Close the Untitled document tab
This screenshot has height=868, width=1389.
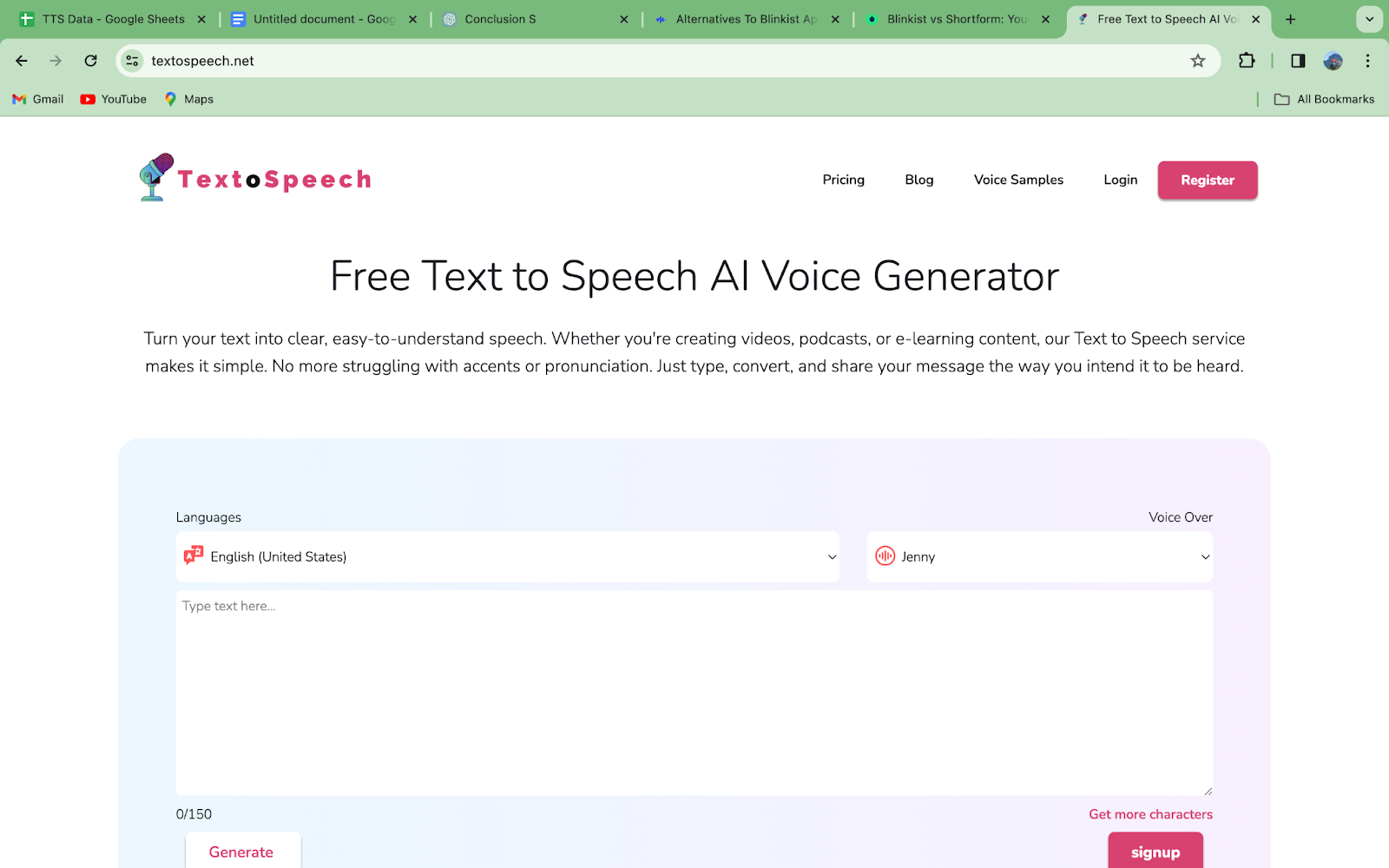coord(412,19)
